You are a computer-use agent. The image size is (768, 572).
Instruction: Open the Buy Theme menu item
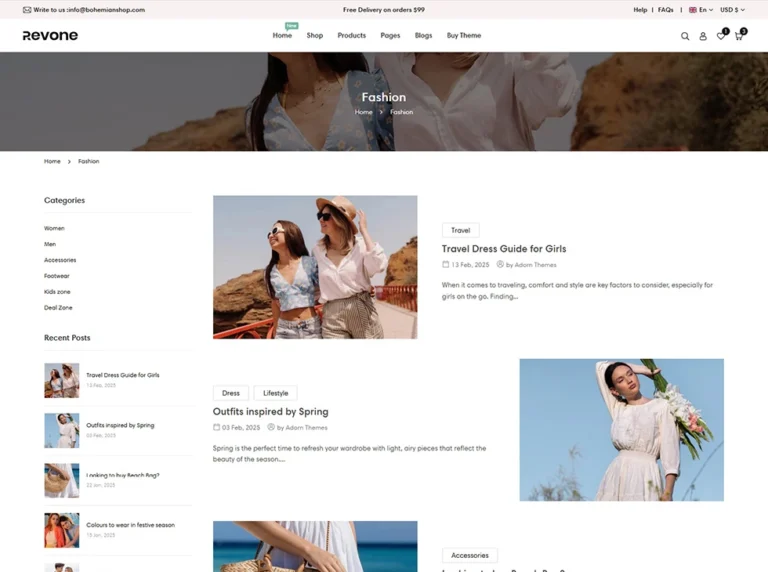464,35
